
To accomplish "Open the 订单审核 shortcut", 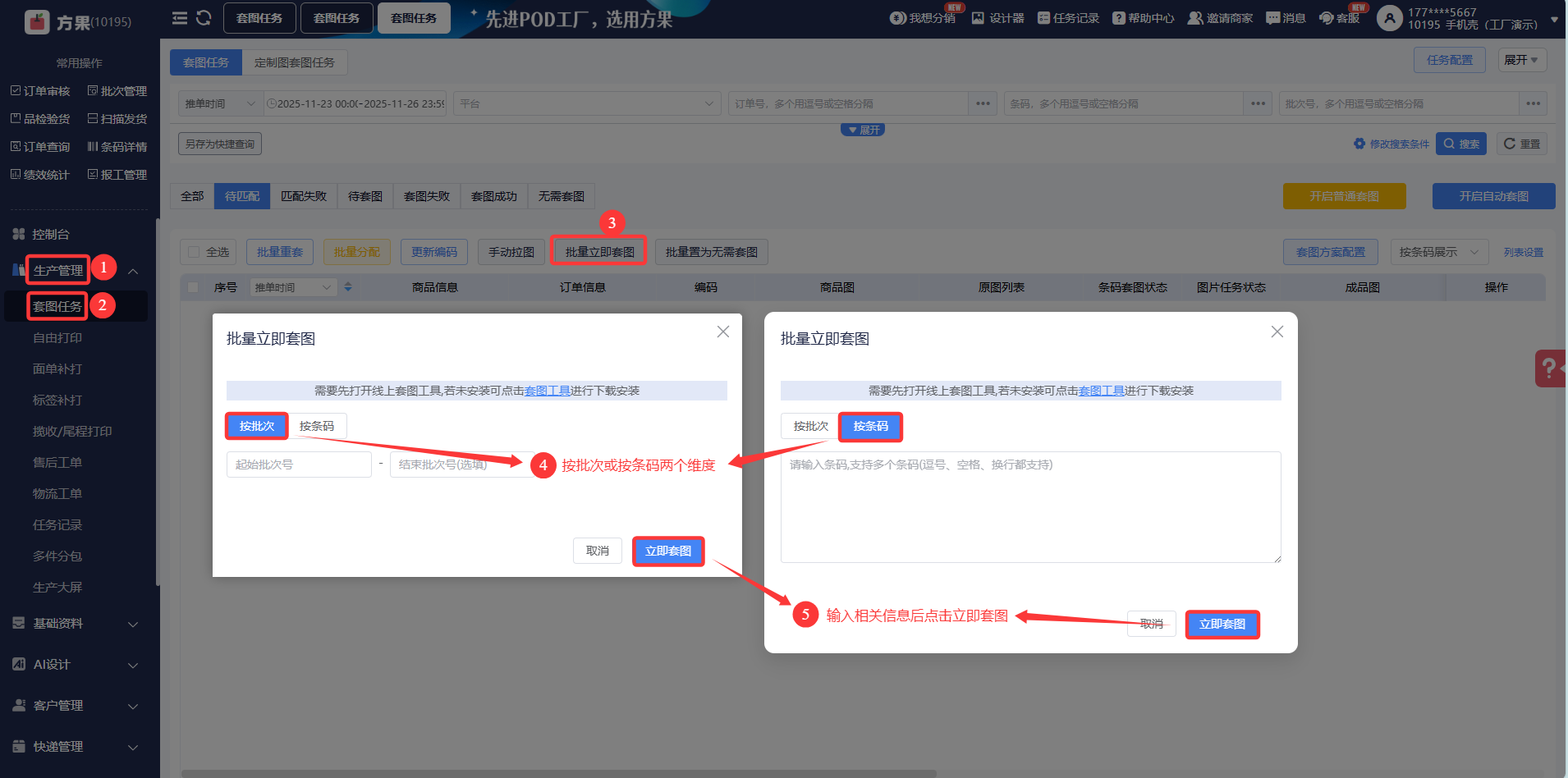I will [40, 91].
